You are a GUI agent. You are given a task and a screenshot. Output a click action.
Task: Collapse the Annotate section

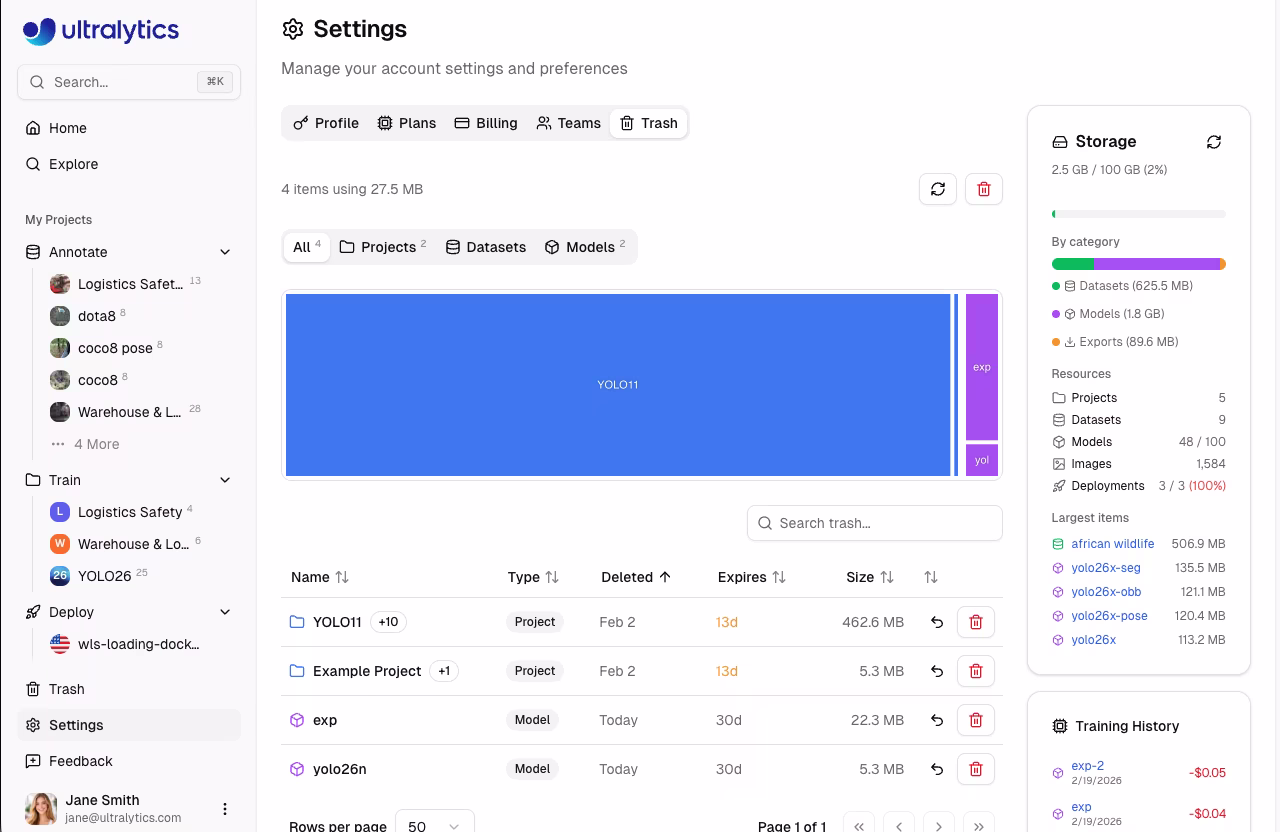click(x=225, y=252)
